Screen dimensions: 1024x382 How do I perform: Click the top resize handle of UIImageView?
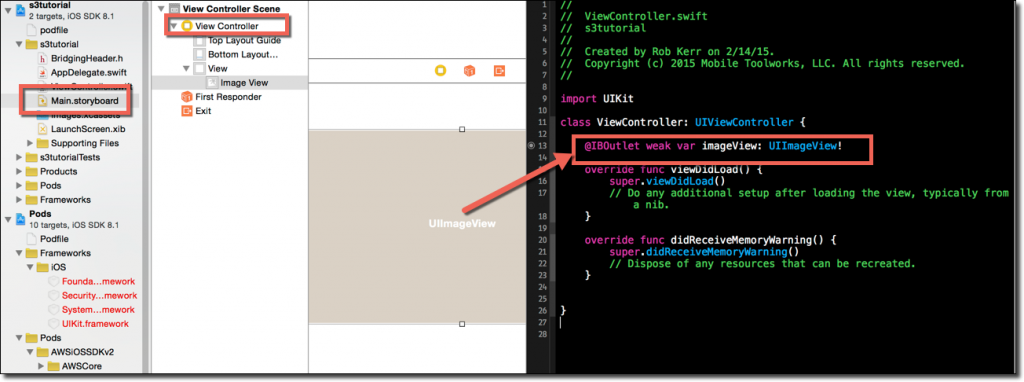click(462, 129)
